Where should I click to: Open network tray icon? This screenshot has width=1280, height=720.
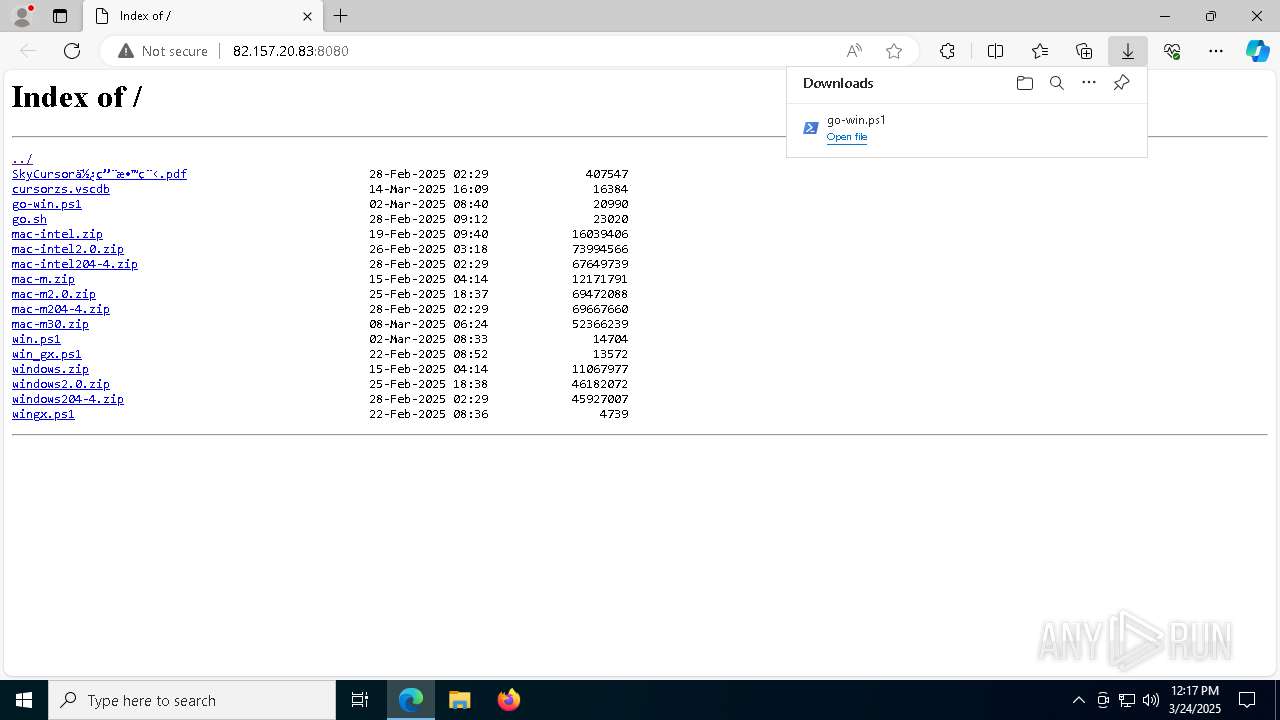(x=1126, y=700)
